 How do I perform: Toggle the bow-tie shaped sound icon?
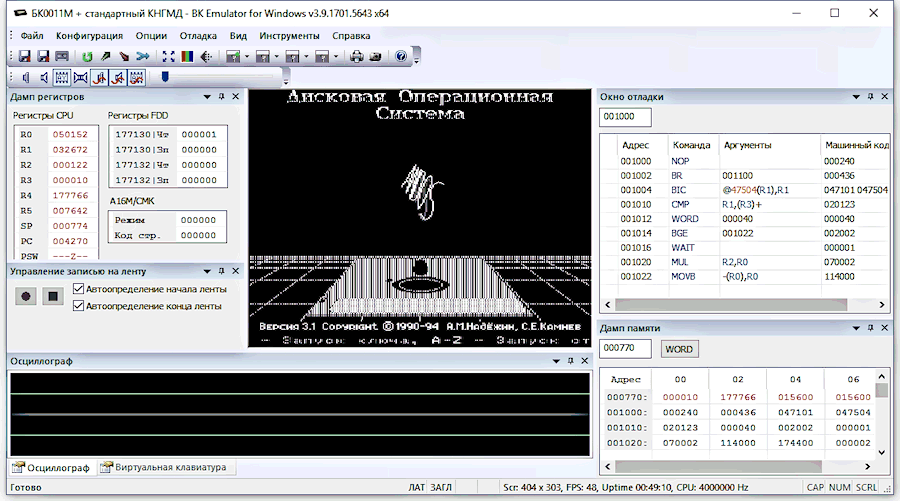[x=81, y=77]
